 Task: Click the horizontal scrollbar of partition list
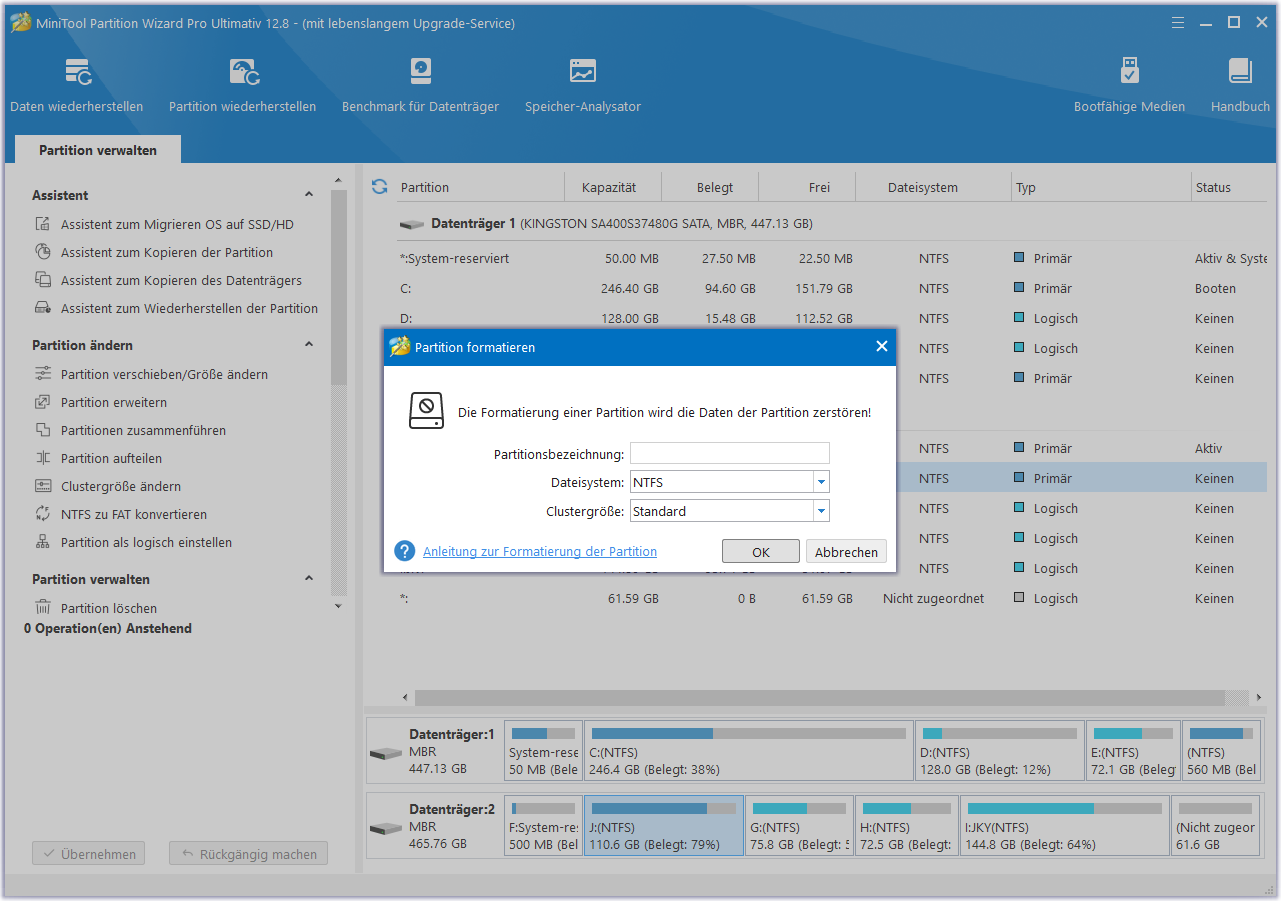[x=820, y=697]
